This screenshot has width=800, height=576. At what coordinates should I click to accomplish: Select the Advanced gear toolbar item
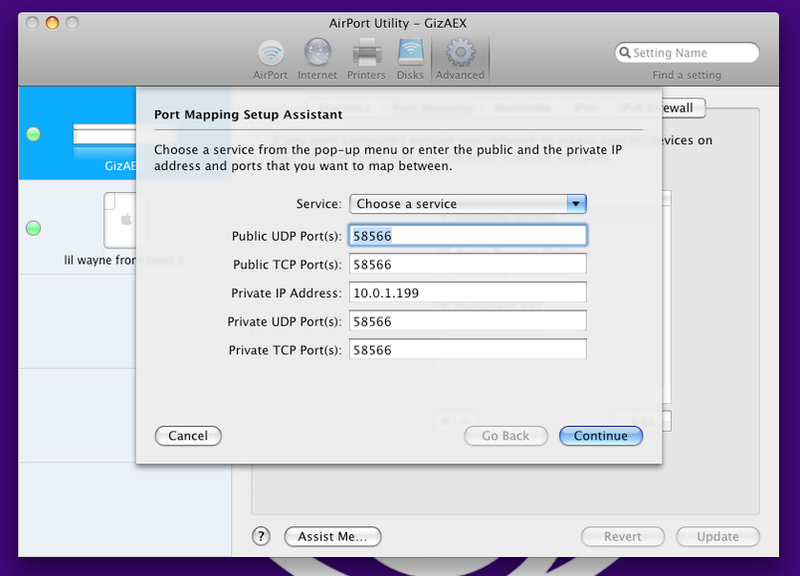tap(460, 60)
